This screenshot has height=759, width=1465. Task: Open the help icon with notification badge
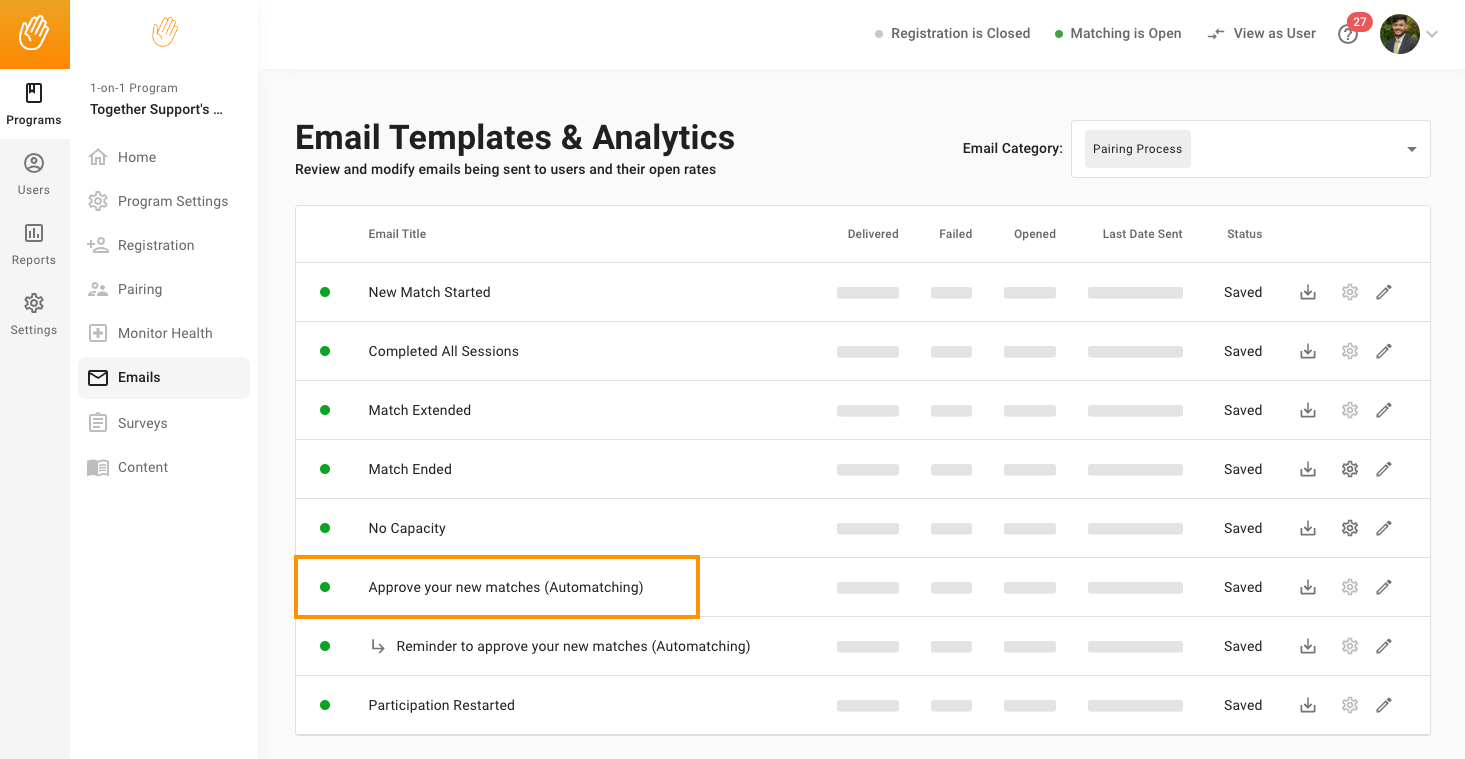point(1347,34)
